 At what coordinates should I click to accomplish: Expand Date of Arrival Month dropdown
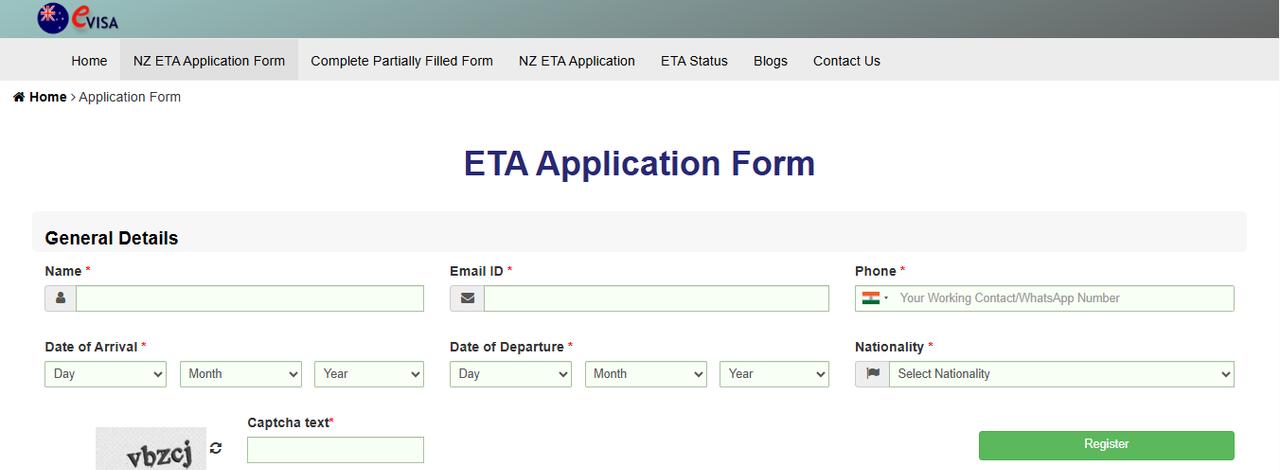pyautogui.click(x=241, y=374)
